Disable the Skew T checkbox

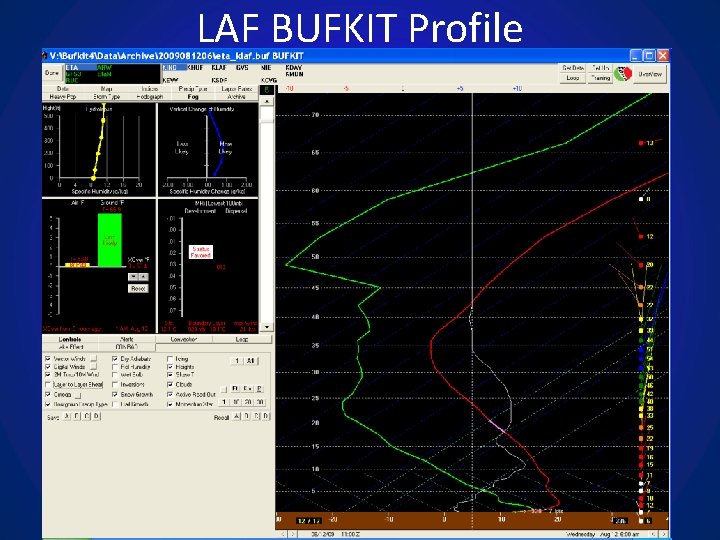[170, 375]
